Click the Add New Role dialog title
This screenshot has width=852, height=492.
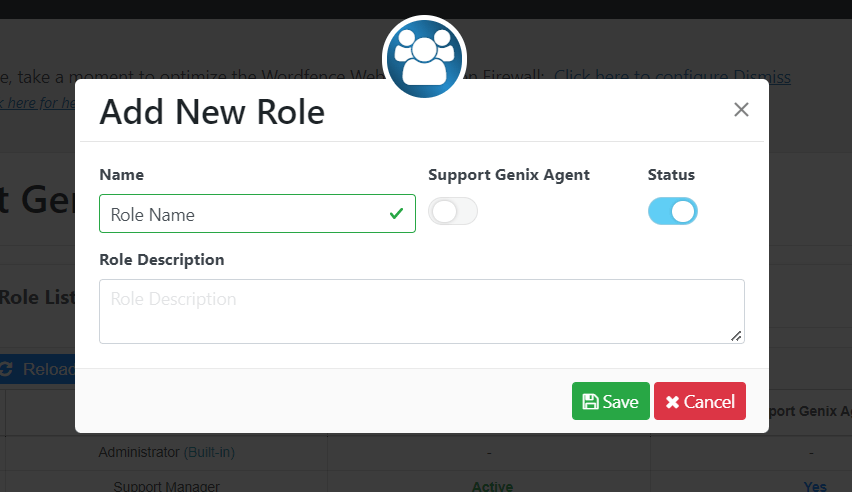tap(212, 112)
